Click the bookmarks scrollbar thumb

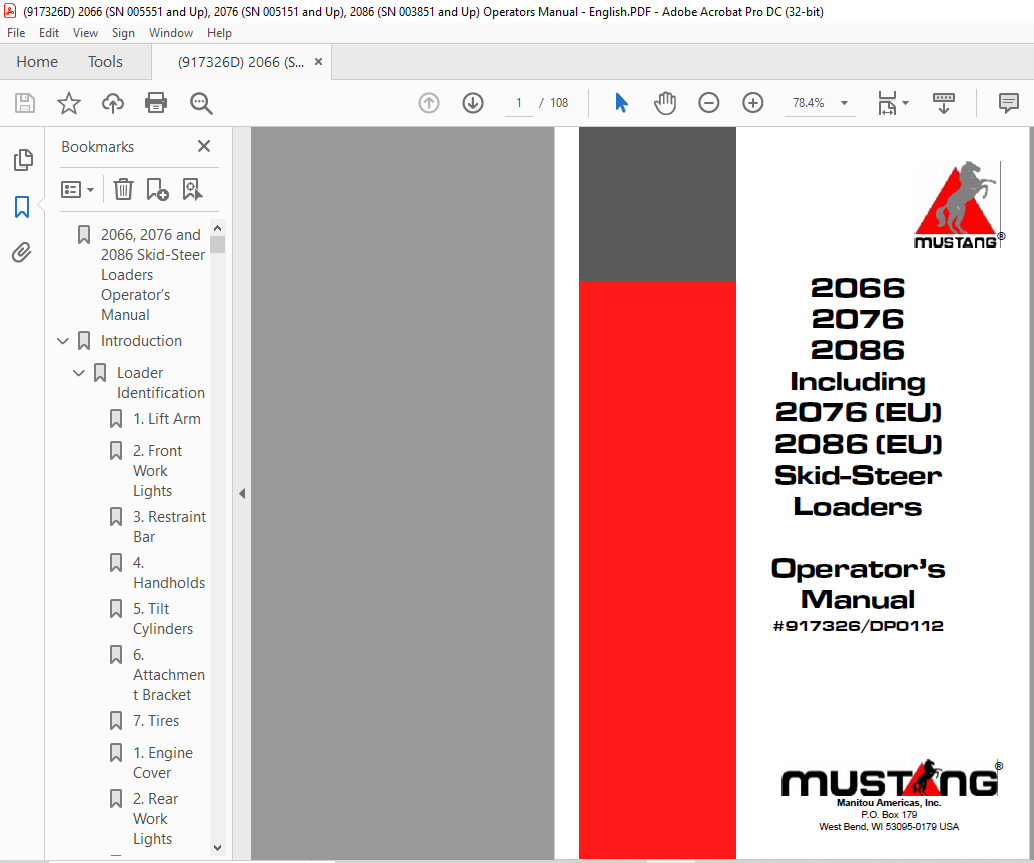(x=218, y=245)
